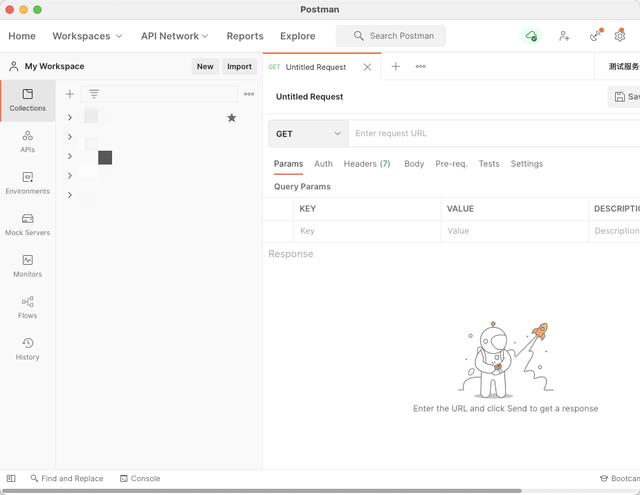Switch to the Headers tab

(366, 164)
